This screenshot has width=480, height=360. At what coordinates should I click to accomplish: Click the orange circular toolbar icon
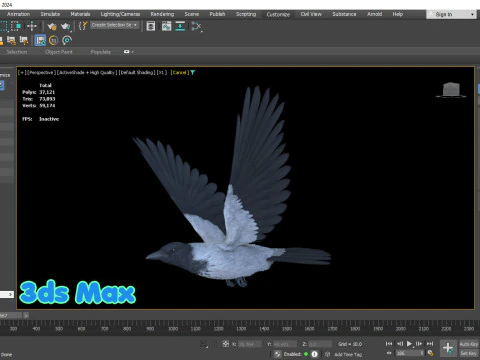(x=53, y=40)
